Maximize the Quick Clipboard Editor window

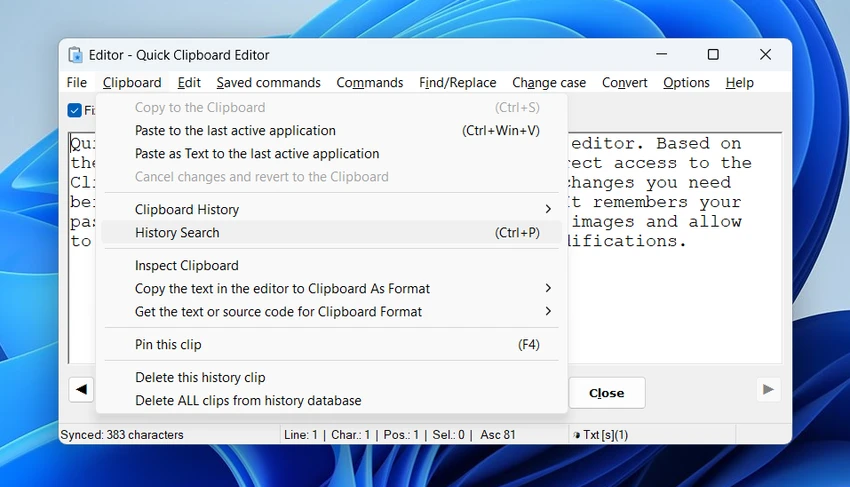click(713, 54)
